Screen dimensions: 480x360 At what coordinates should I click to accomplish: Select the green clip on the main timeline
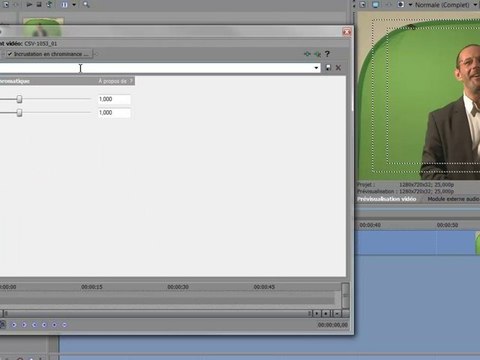pos(477,244)
